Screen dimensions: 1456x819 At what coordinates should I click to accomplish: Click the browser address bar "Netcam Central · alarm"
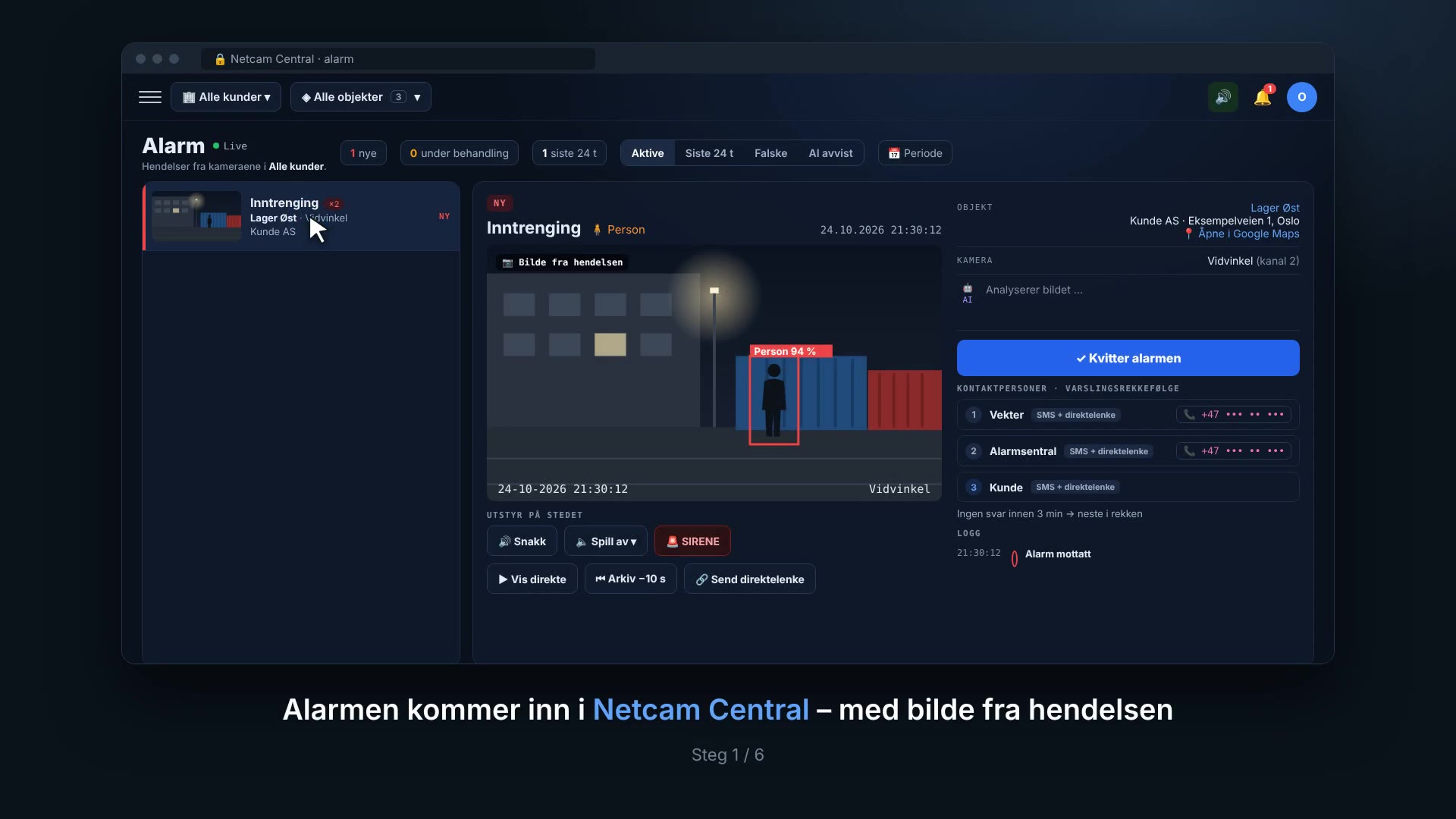(x=398, y=59)
